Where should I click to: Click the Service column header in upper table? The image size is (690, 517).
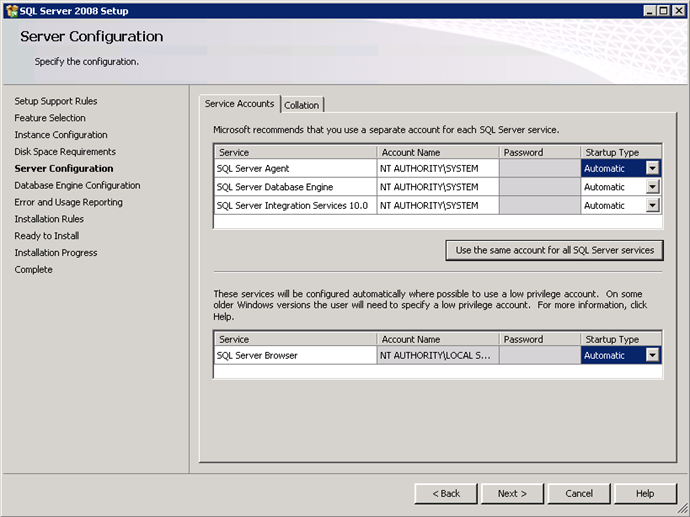[295, 152]
